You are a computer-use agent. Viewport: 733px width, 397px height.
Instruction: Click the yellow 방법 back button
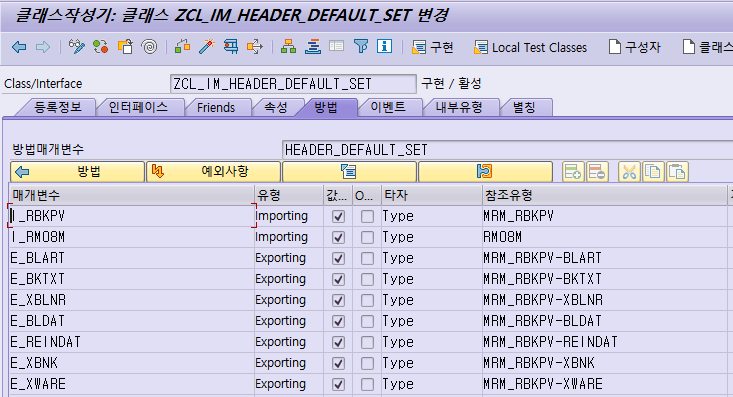click(77, 172)
